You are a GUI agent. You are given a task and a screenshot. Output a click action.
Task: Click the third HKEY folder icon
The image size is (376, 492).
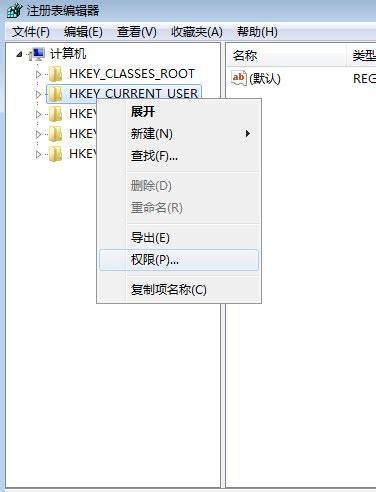55,114
